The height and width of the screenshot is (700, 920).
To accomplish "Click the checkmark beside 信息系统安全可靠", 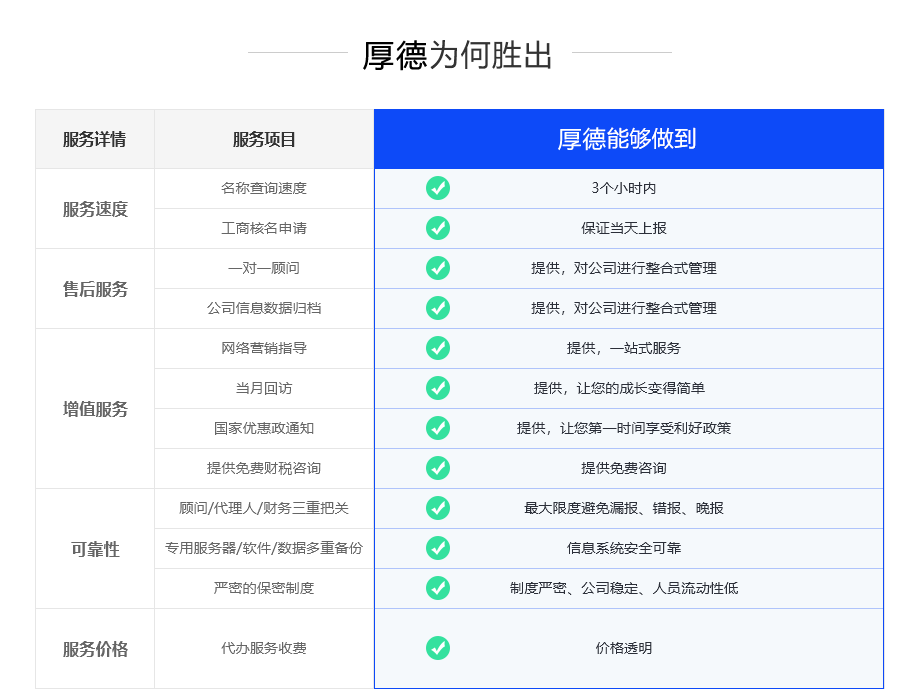I will (438, 548).
